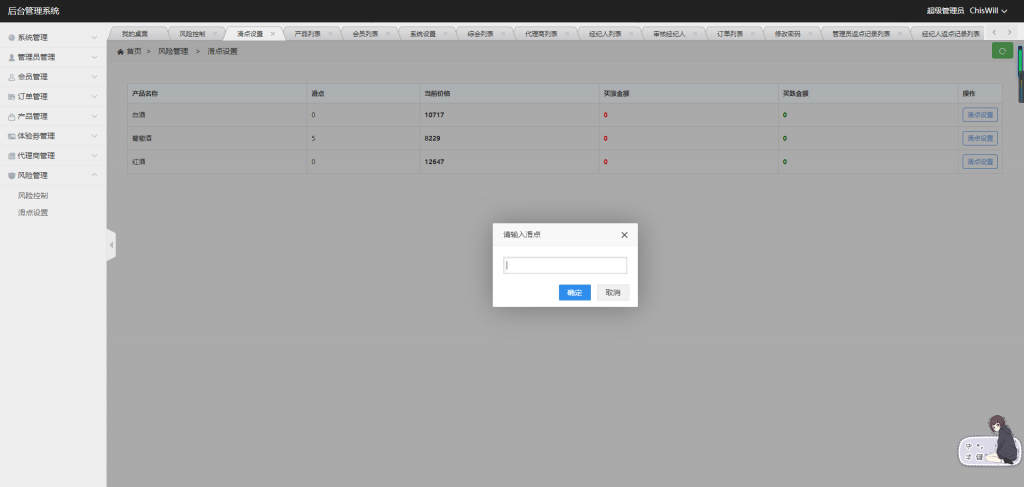The width and height of the screenshot is (1024, 487).
Task: Click the 风险管理 shield icon
Action: point(12,176)
